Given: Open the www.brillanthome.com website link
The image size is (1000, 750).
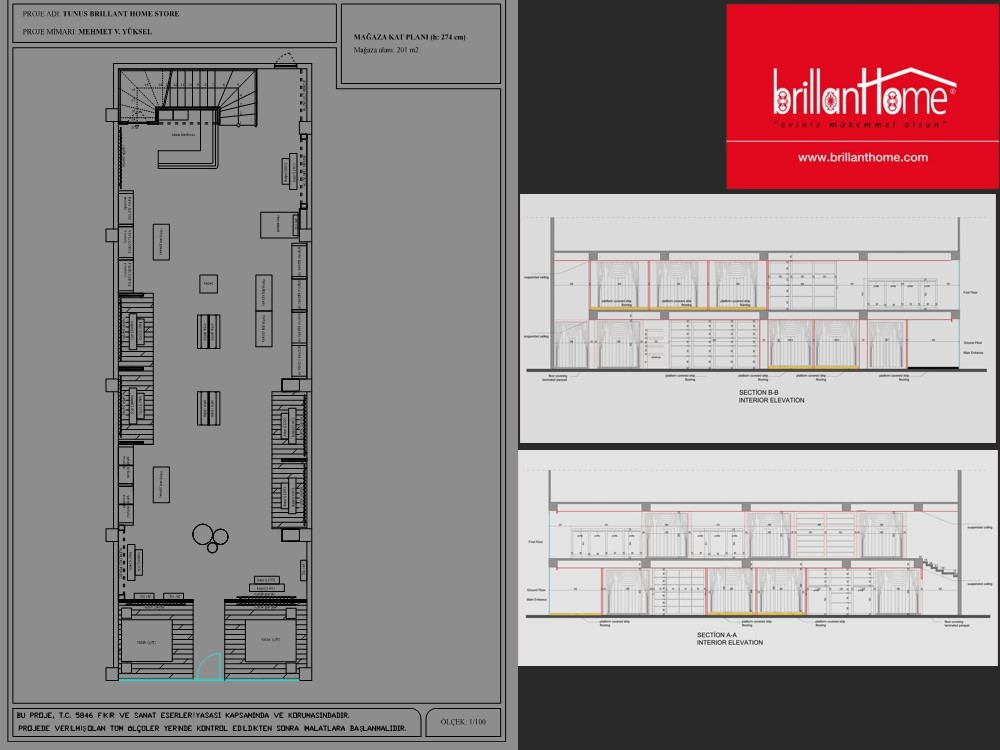Looking at the screenshot, I should click(862, 158).
